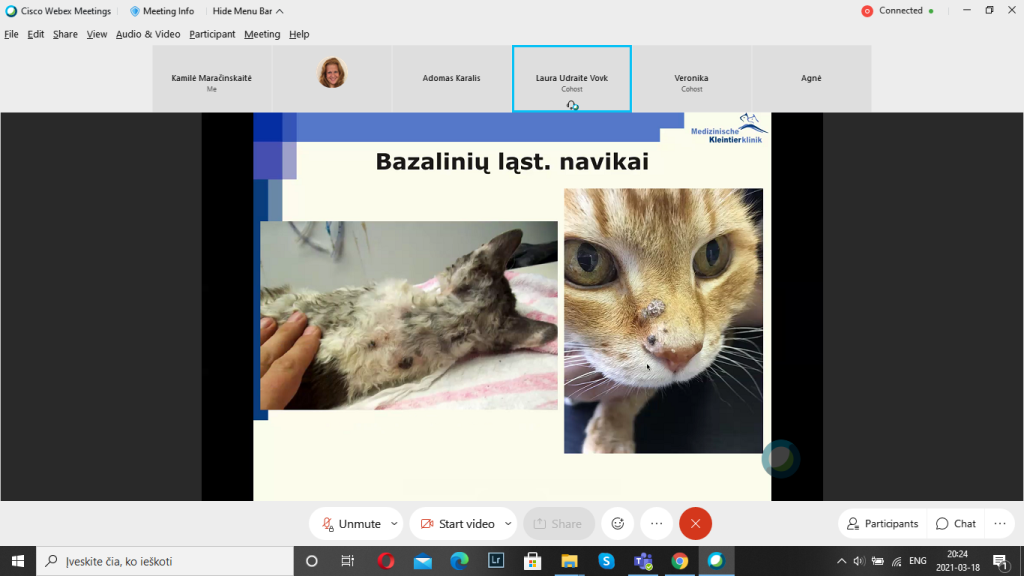Open Meeting Info
Image resolution: width=1024 pixels, height=576 pixels.
(162, 11)
